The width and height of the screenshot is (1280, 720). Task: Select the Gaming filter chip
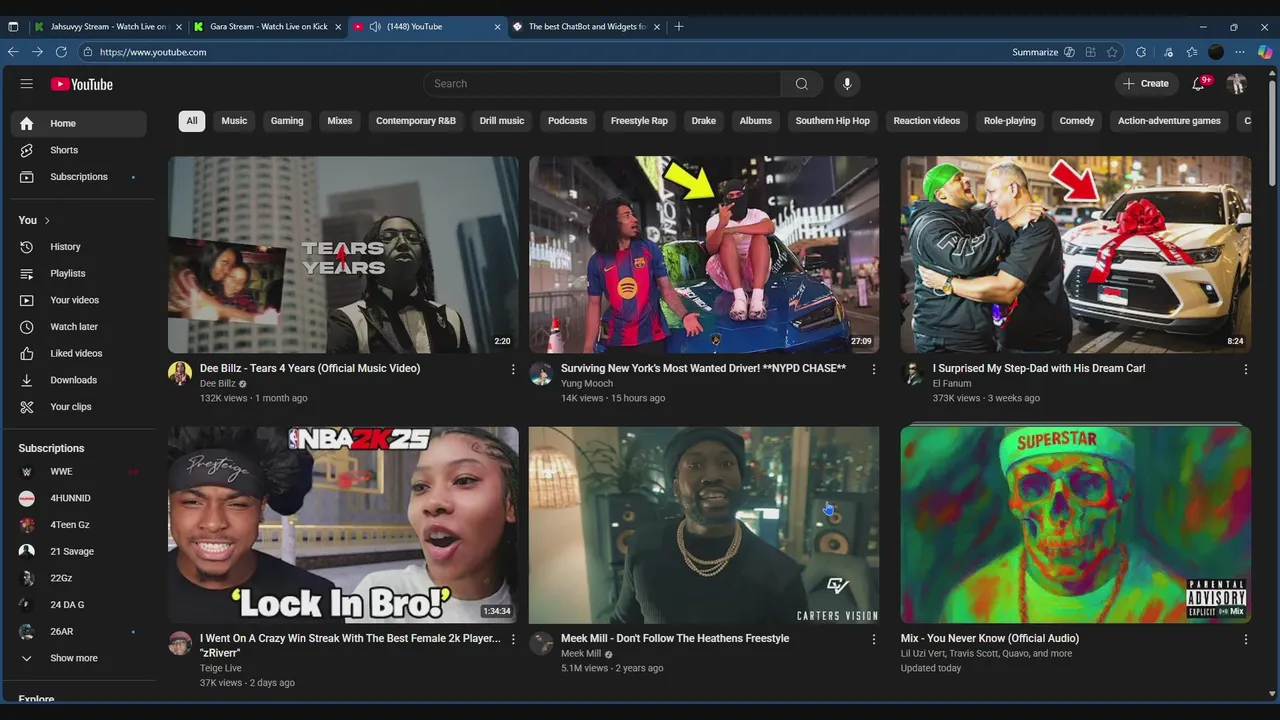[287, 121]
